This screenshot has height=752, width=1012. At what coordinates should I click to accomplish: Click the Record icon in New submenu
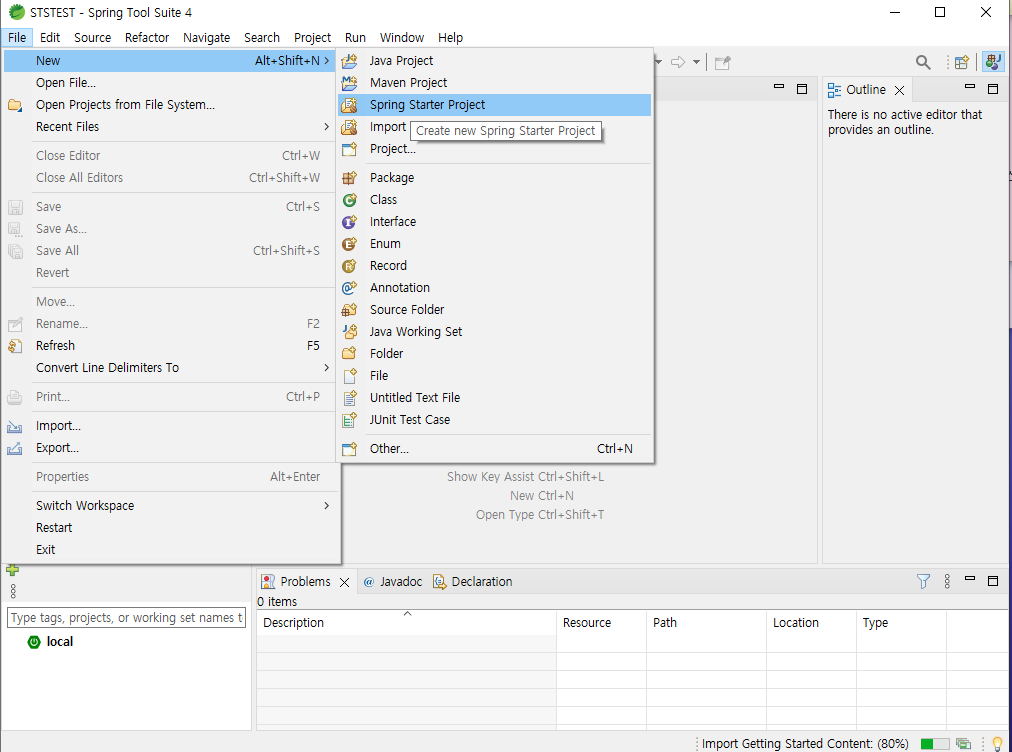349,266
